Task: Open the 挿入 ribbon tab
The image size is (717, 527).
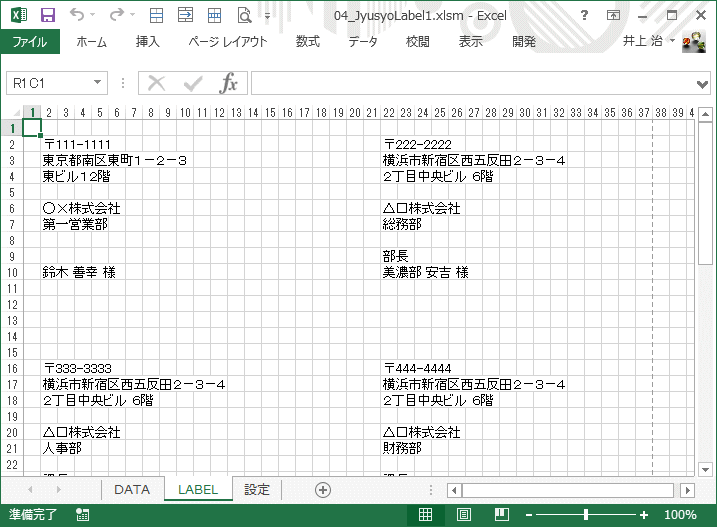Action: pos(147,42)
